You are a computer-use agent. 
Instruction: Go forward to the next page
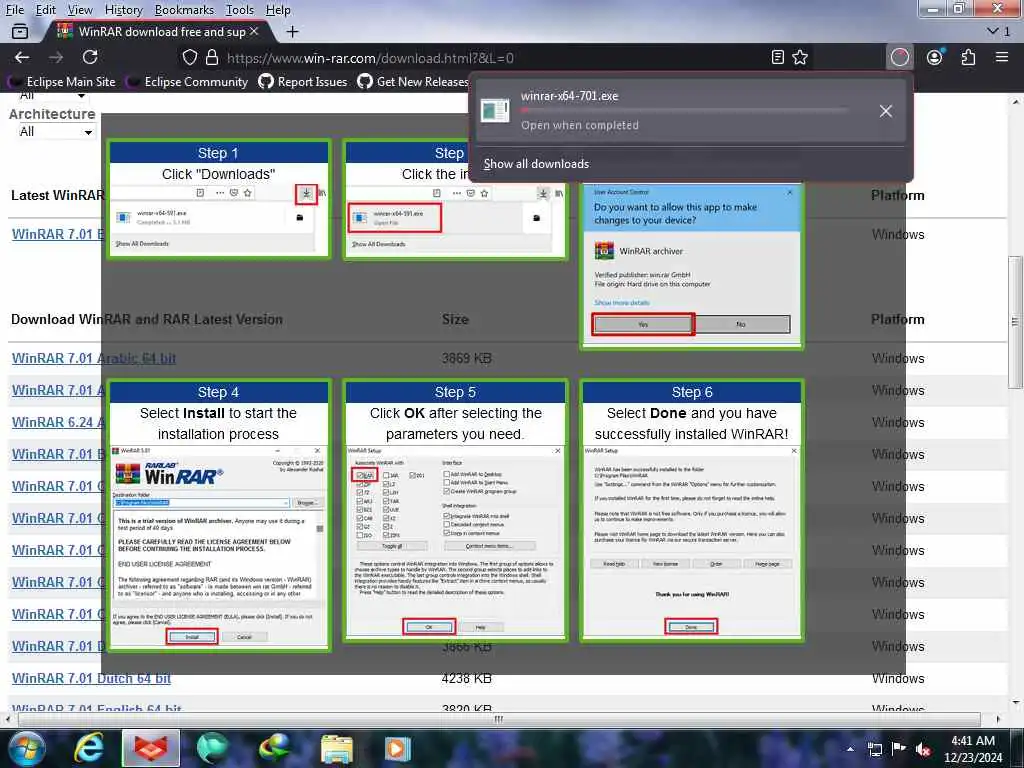click(x=56, y=57)
